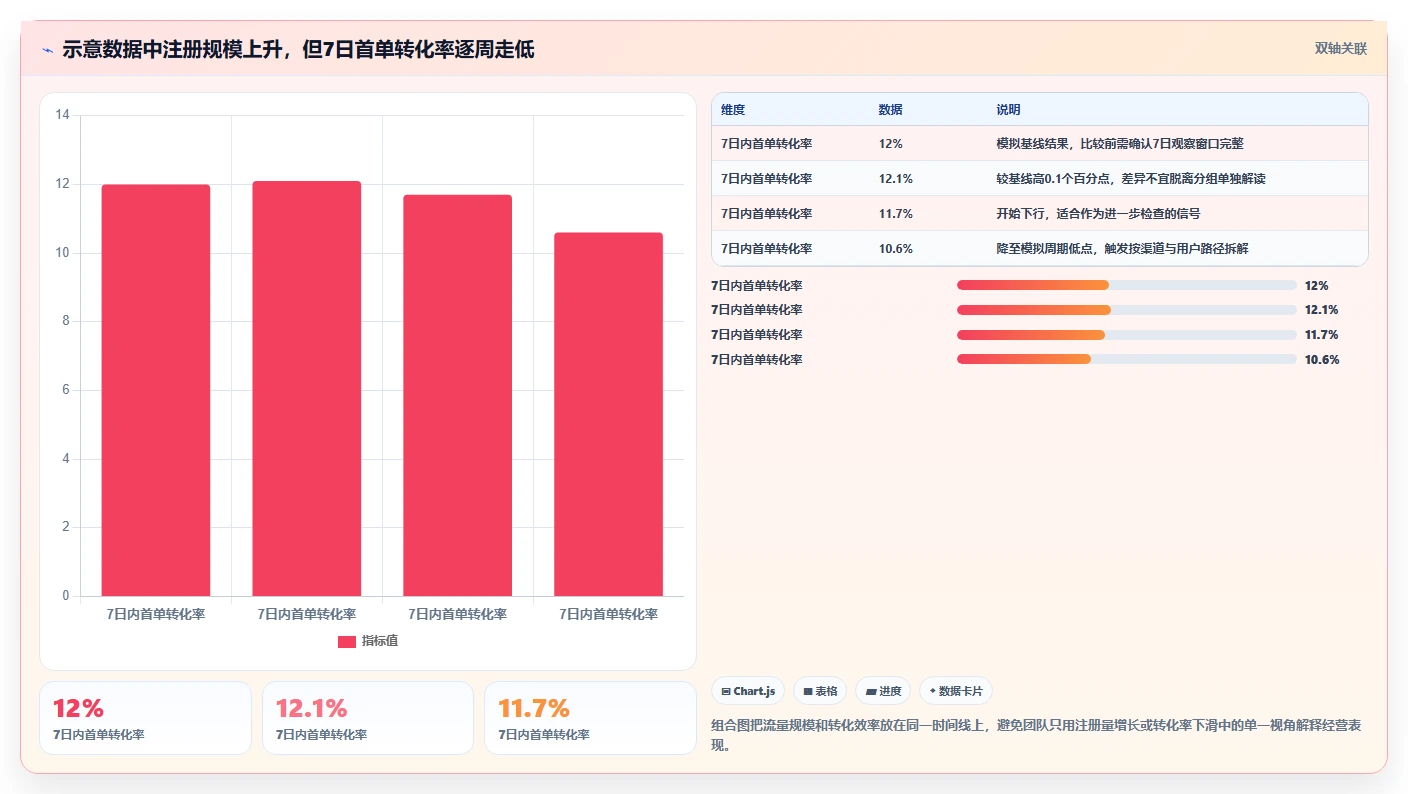Click the 10.6% progress bar
Viewport: 1408px width, 794px height.
tap(1127, 359)
